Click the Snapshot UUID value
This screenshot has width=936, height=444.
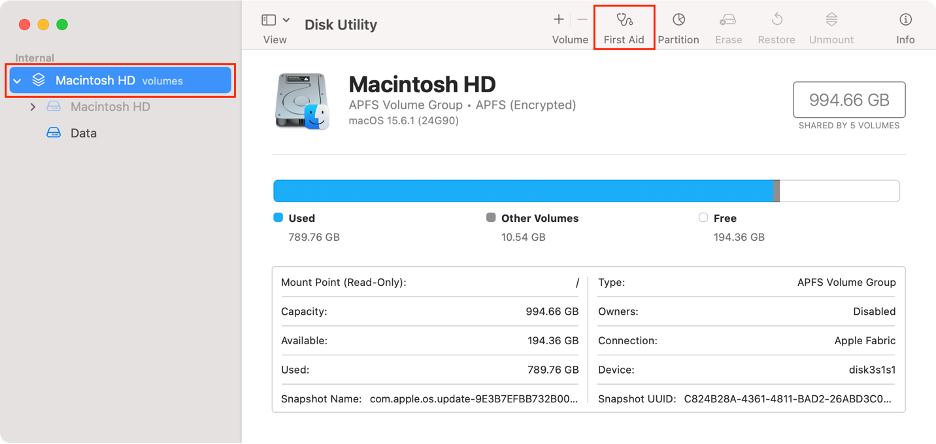click(x=790, y=399)
